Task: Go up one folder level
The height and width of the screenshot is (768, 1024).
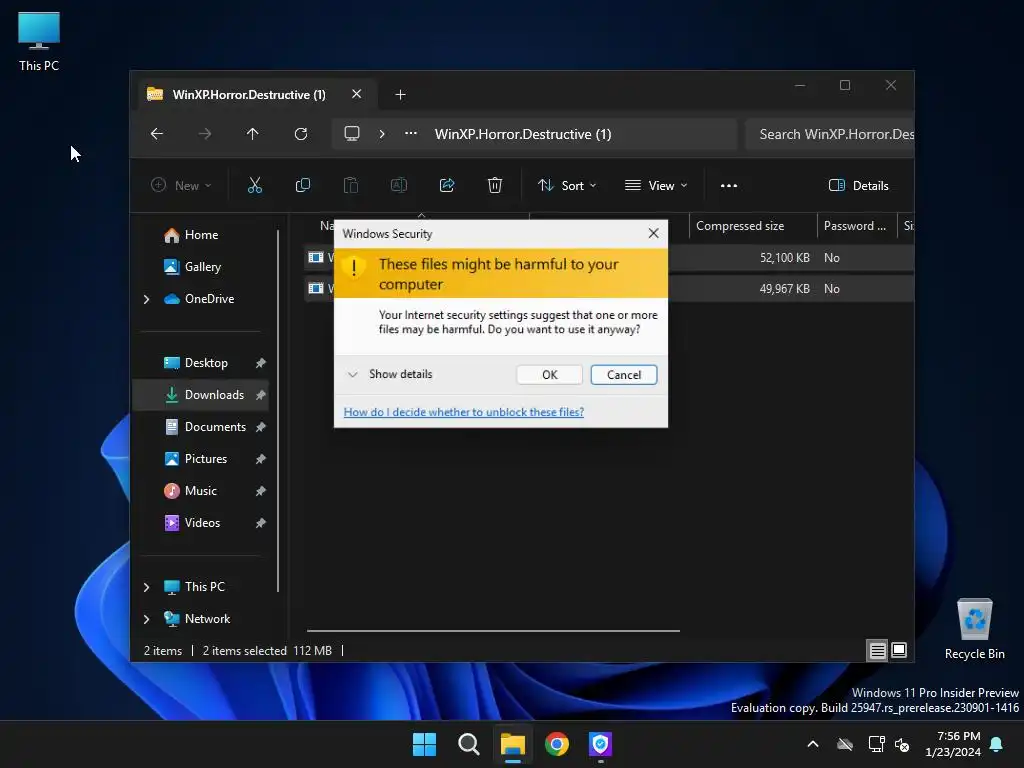Action: 253,134
